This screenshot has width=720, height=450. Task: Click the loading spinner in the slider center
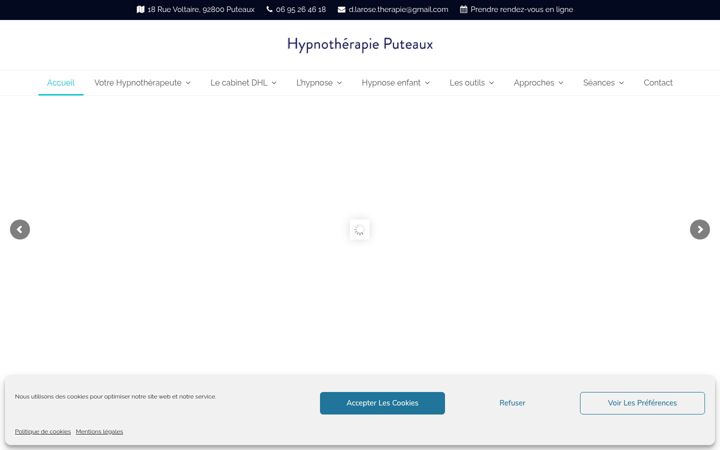[x=360, y=230]
